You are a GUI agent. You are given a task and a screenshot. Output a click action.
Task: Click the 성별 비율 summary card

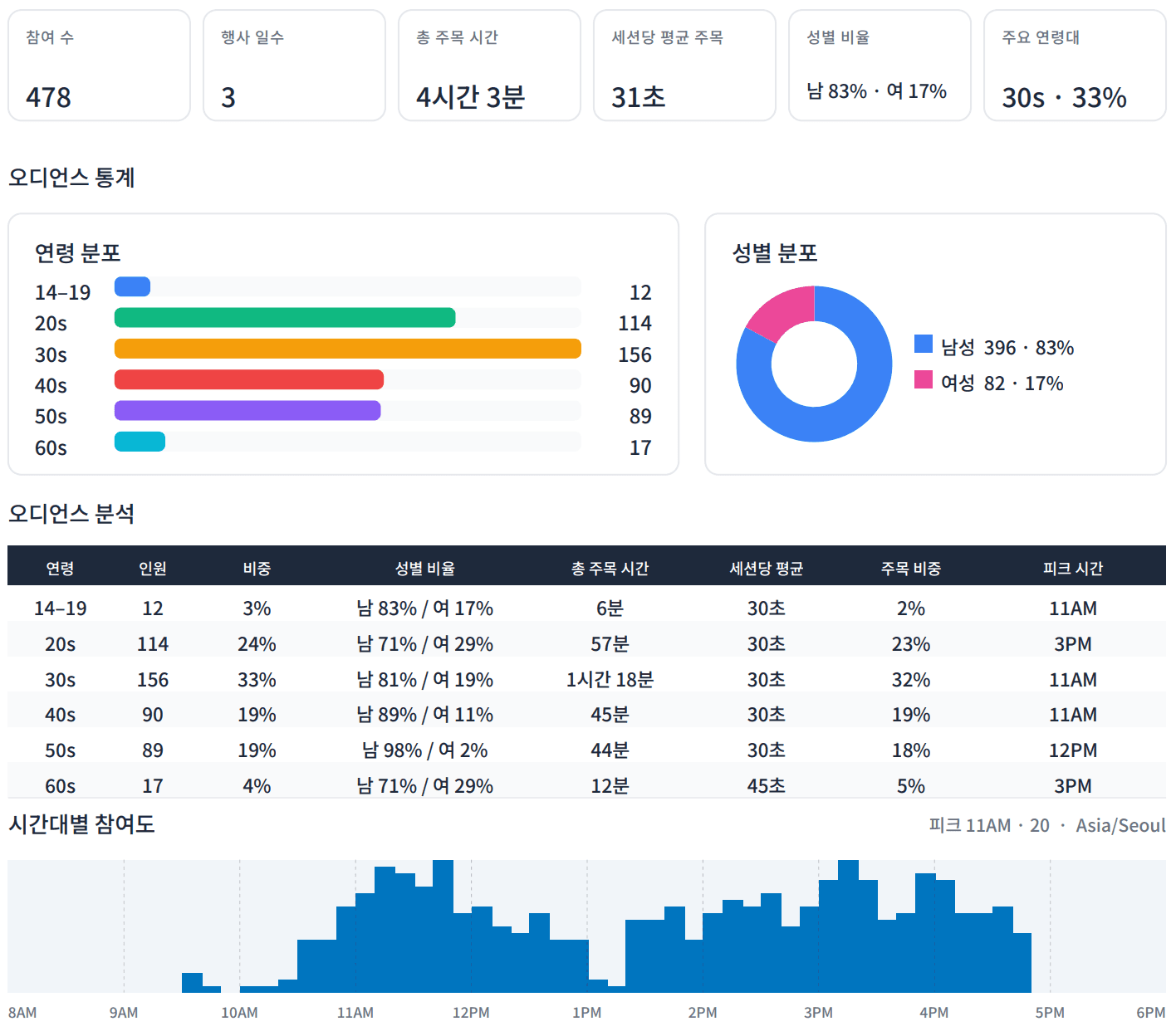(x=880, y=66)
